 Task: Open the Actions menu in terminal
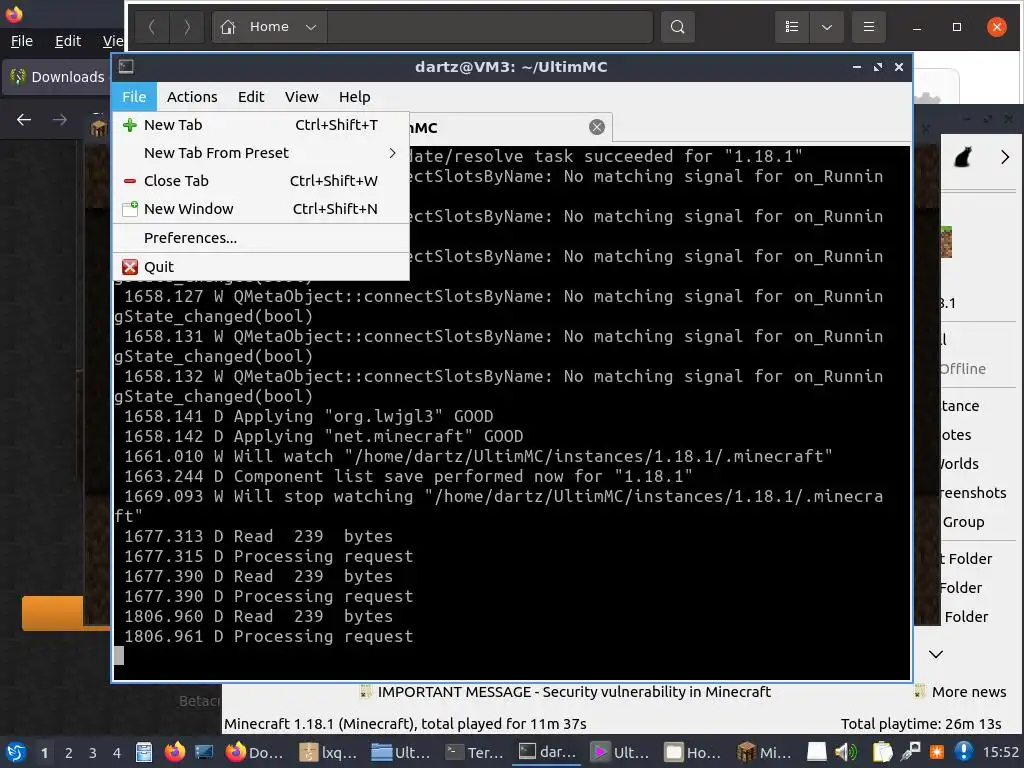192,97
